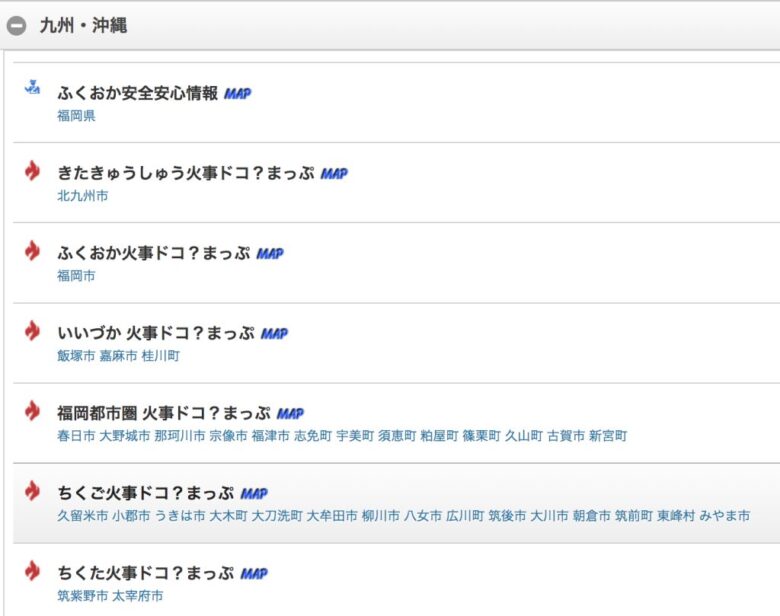Click flame icon beside ふくおか火事ドコ？まっぷ
This screenshot has width=780, height=616.
click(x=32, y=251)
